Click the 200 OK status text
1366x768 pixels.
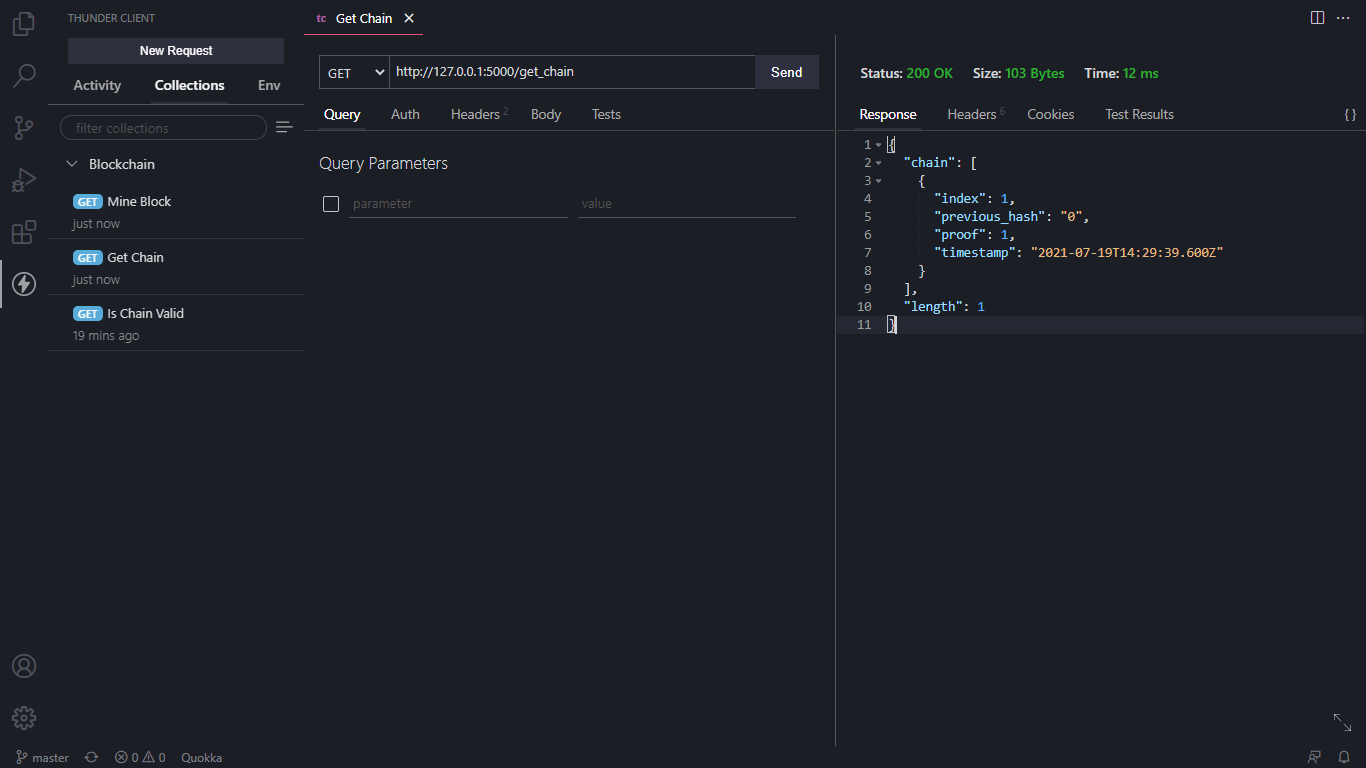click(x=930, y=74)
